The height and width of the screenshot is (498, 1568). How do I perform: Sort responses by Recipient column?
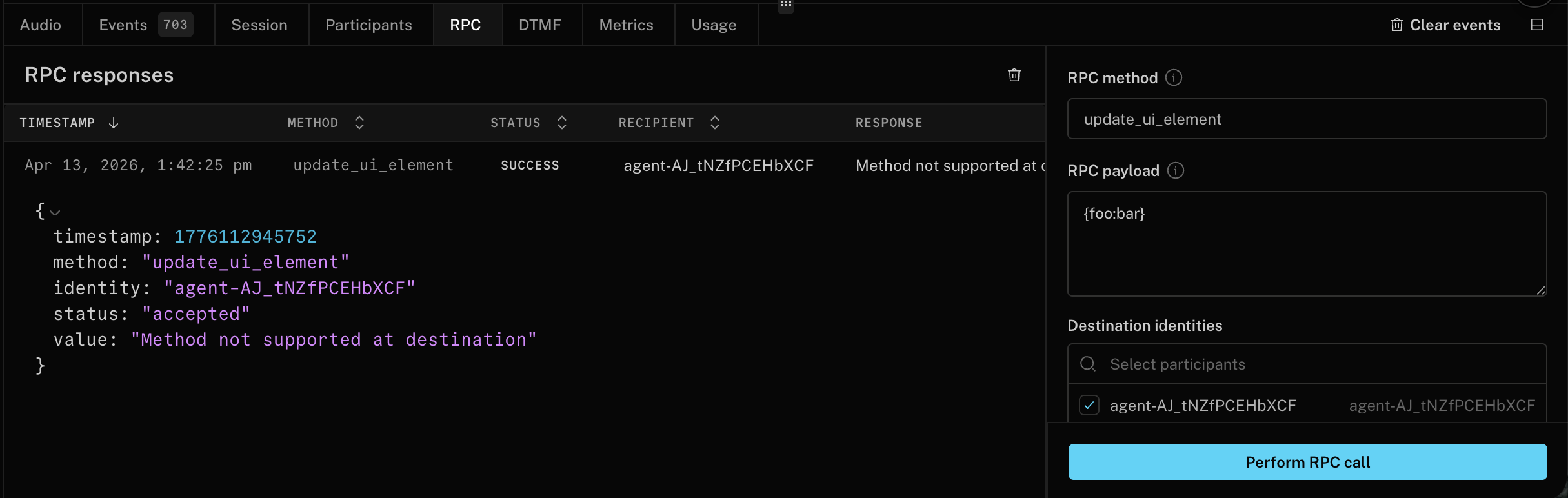coord(715,123)
